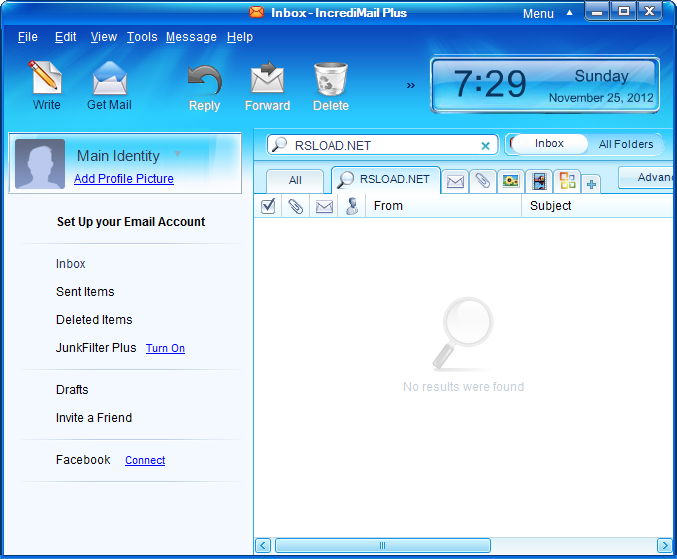
Task: Click the horizontal scrollbar thumb
Action: 383,546
